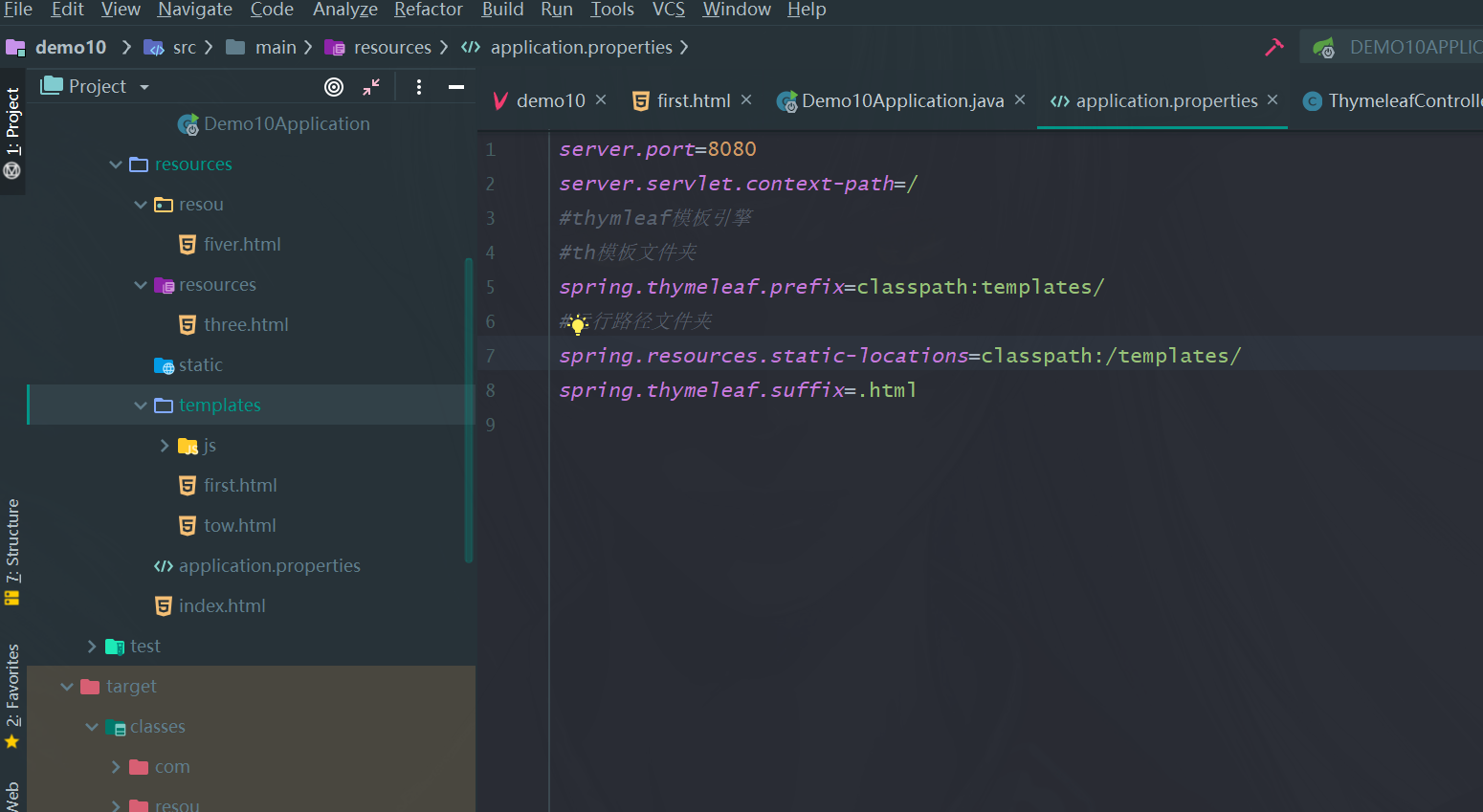Open the Project panel options three-dot menu
Screen dimensions: 1483x812
[418, 86]
